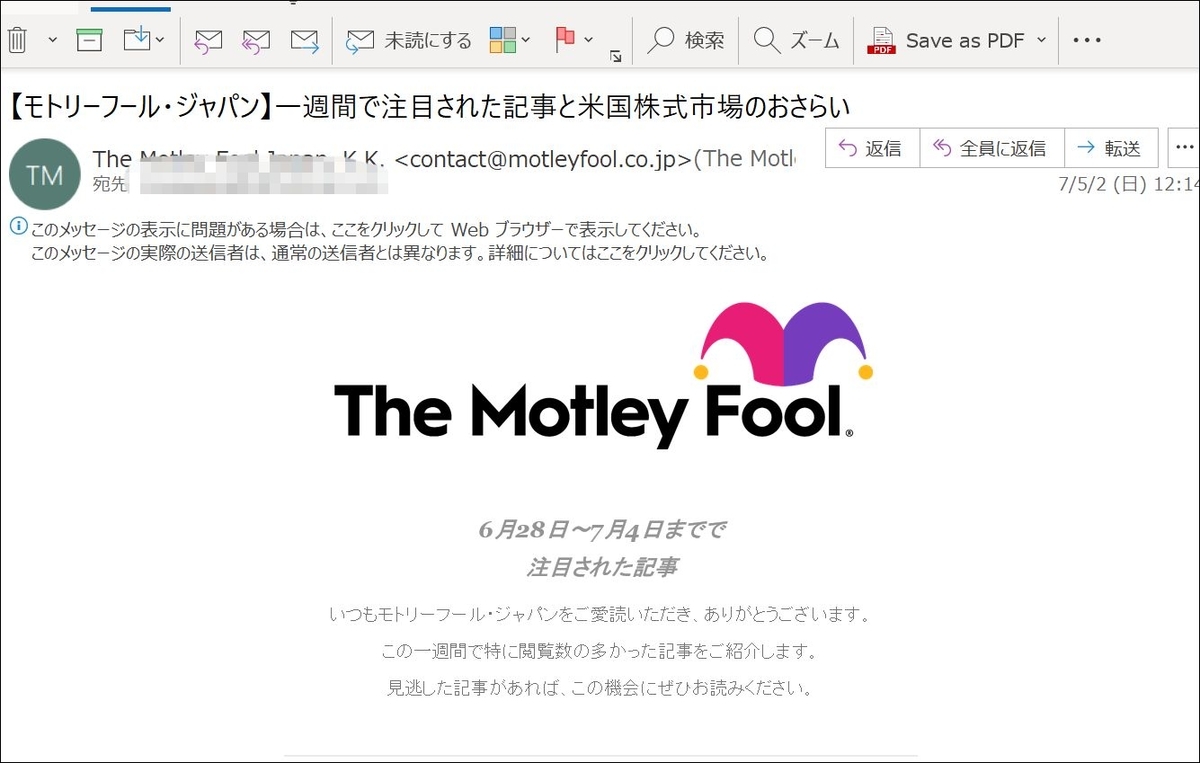Viewport: 1200px width, 763px height.
Task: Click the toolbar Forward envelope icon
Action: click(305, 41)
